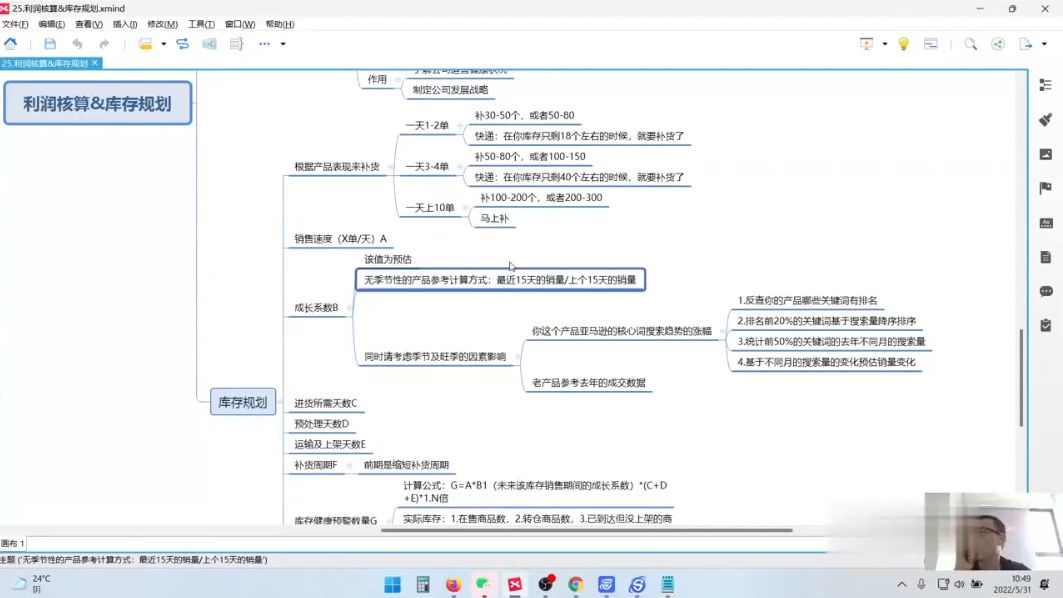Open the Format brush panel icon
Image resolution: width=1063 pixels, height=598 pixels.
tap(1045, 119)
